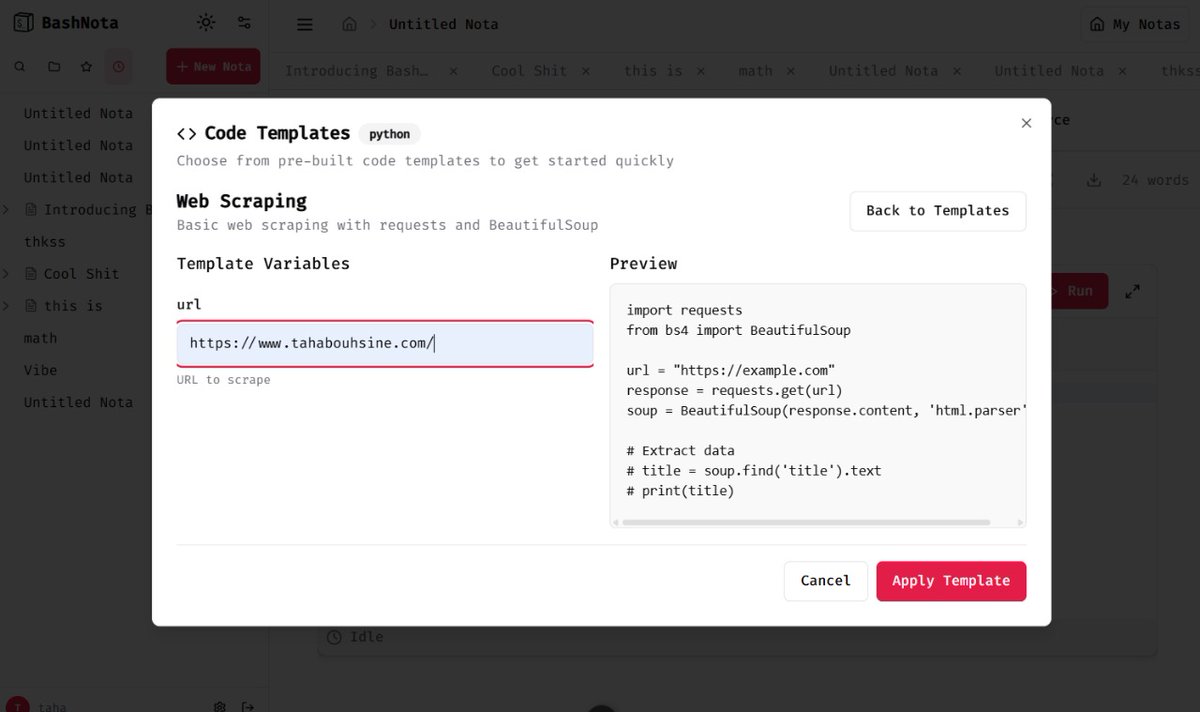Screen dimensions: 1200x712
Task: Open My Notas button
Action: click(x=1135, y=24)
